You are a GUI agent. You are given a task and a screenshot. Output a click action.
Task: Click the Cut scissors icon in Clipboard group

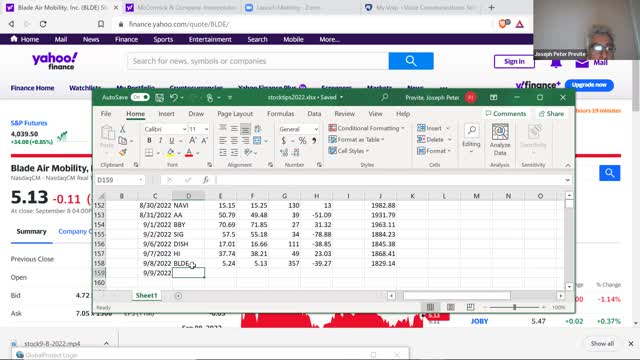tap(122, 129)
